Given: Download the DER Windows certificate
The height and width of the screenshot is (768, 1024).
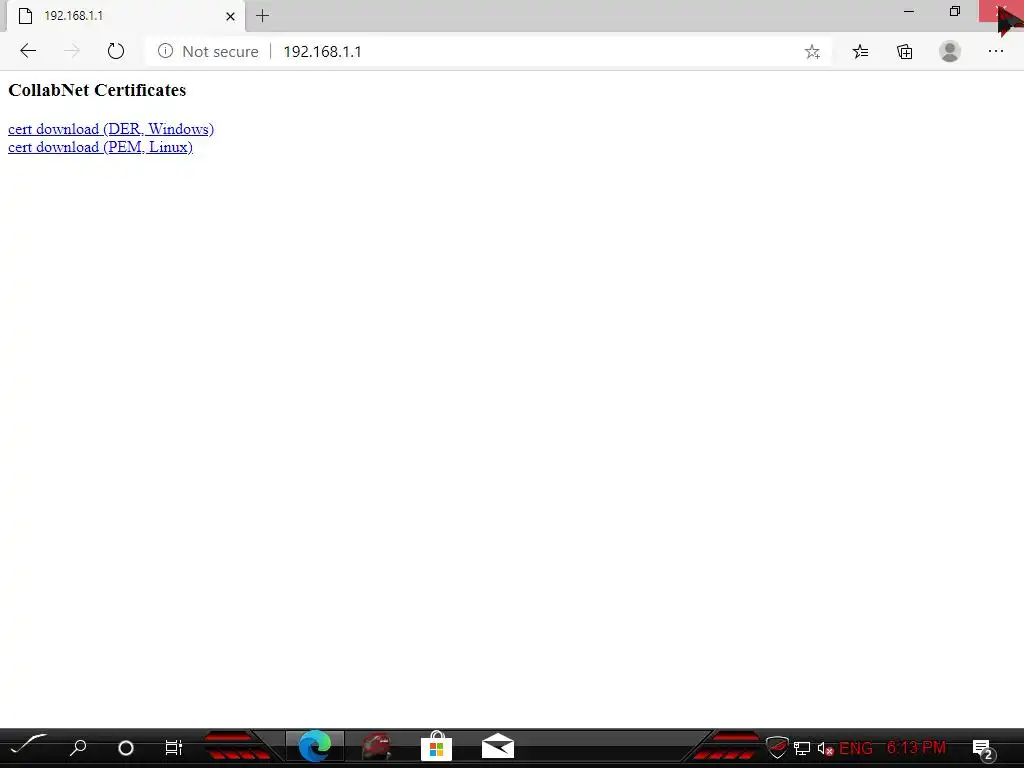Looking at the screenshot, I should pos(111,129).
